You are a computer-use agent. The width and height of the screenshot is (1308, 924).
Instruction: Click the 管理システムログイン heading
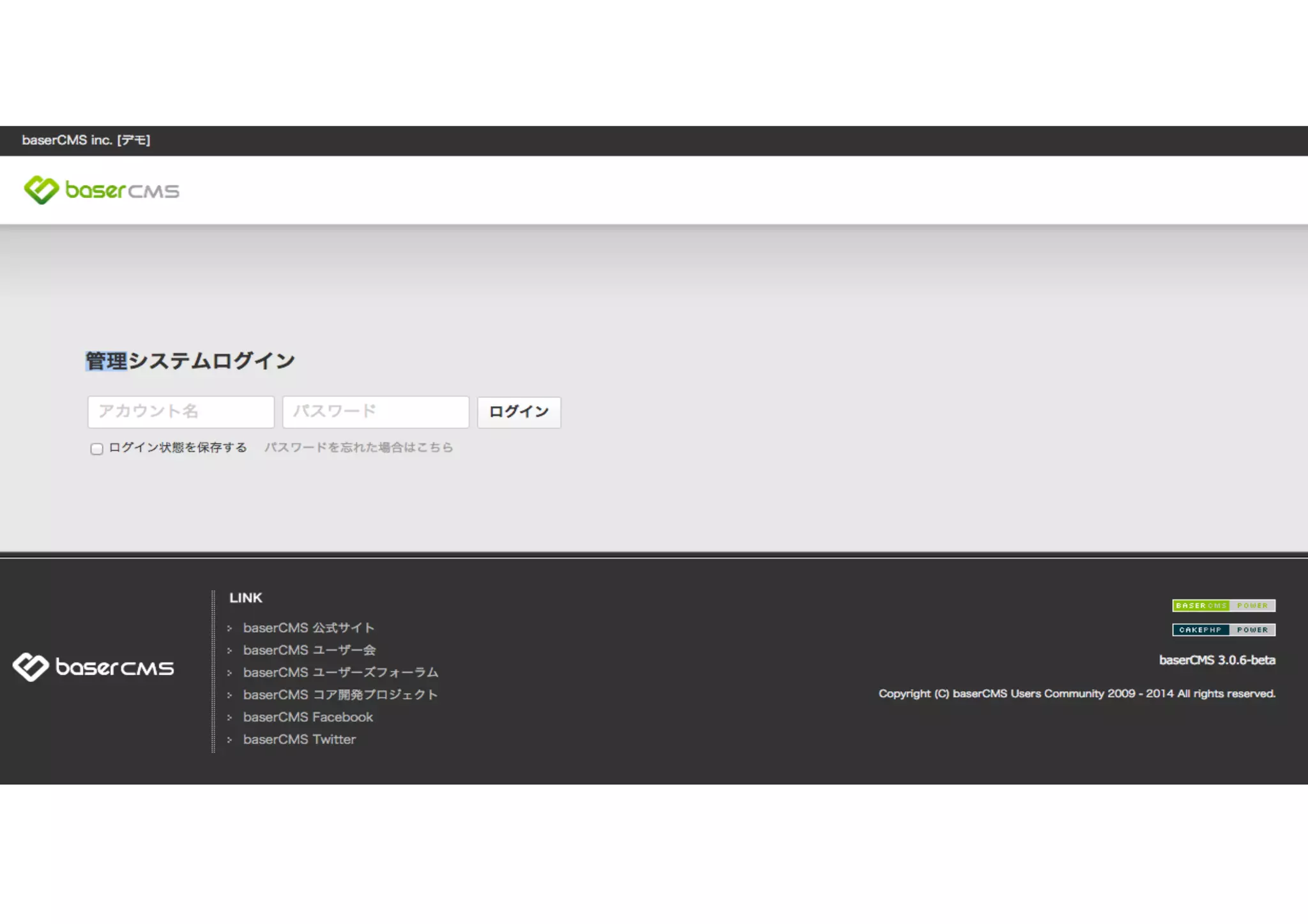point(190,361)
